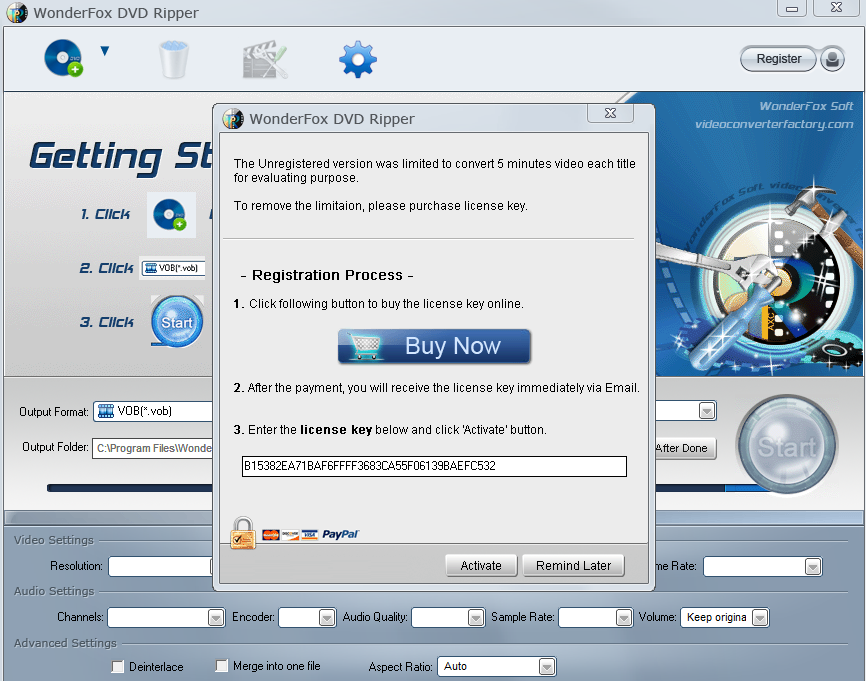Click the videoconverterfactory.com text
The width and height of the screenshot is (866, 681).
pos(774,124)
